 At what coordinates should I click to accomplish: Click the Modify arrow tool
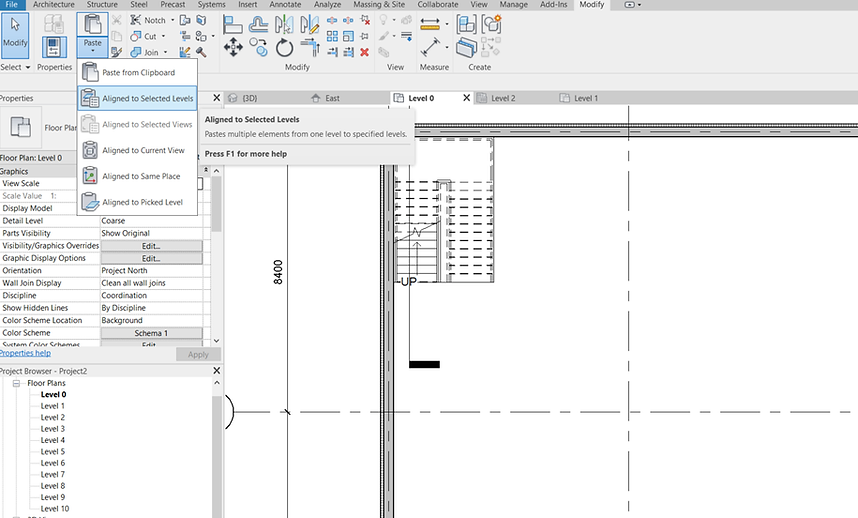(x=15, y=35)
